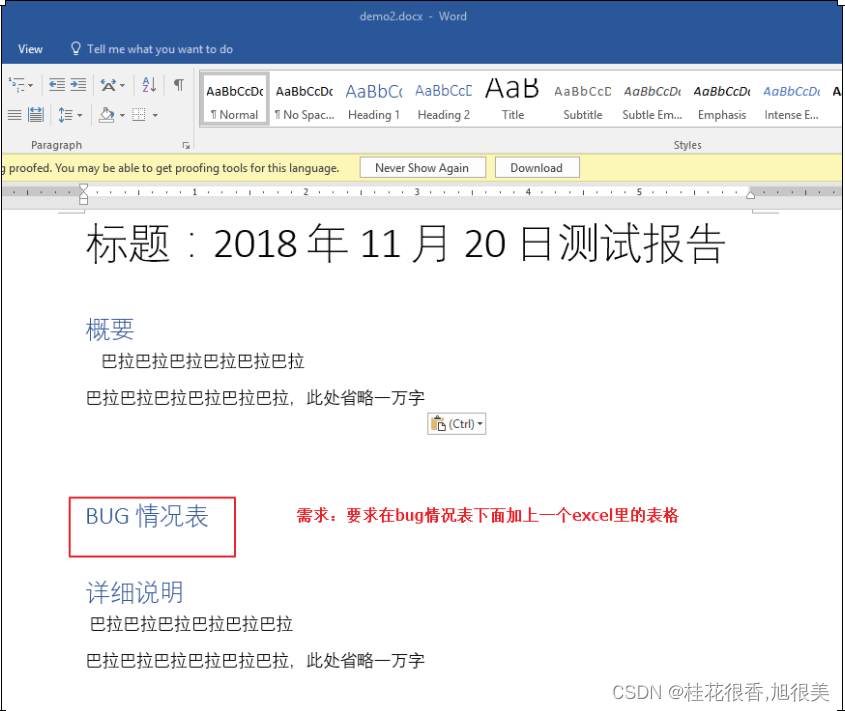The height and width of the screenshot is (711, 845).
Task: Click the document title 标题 line
Action: (x=405, y=244)
